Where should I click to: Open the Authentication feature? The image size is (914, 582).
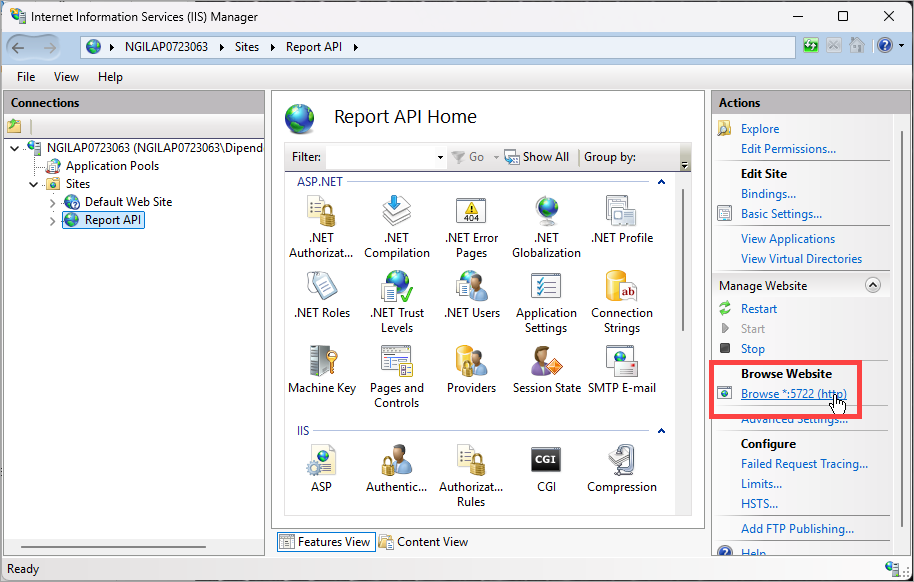point(396,469)
